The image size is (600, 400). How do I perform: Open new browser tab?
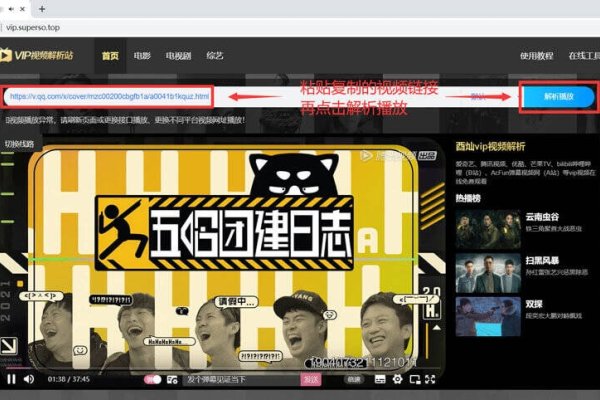pos(42,9)
